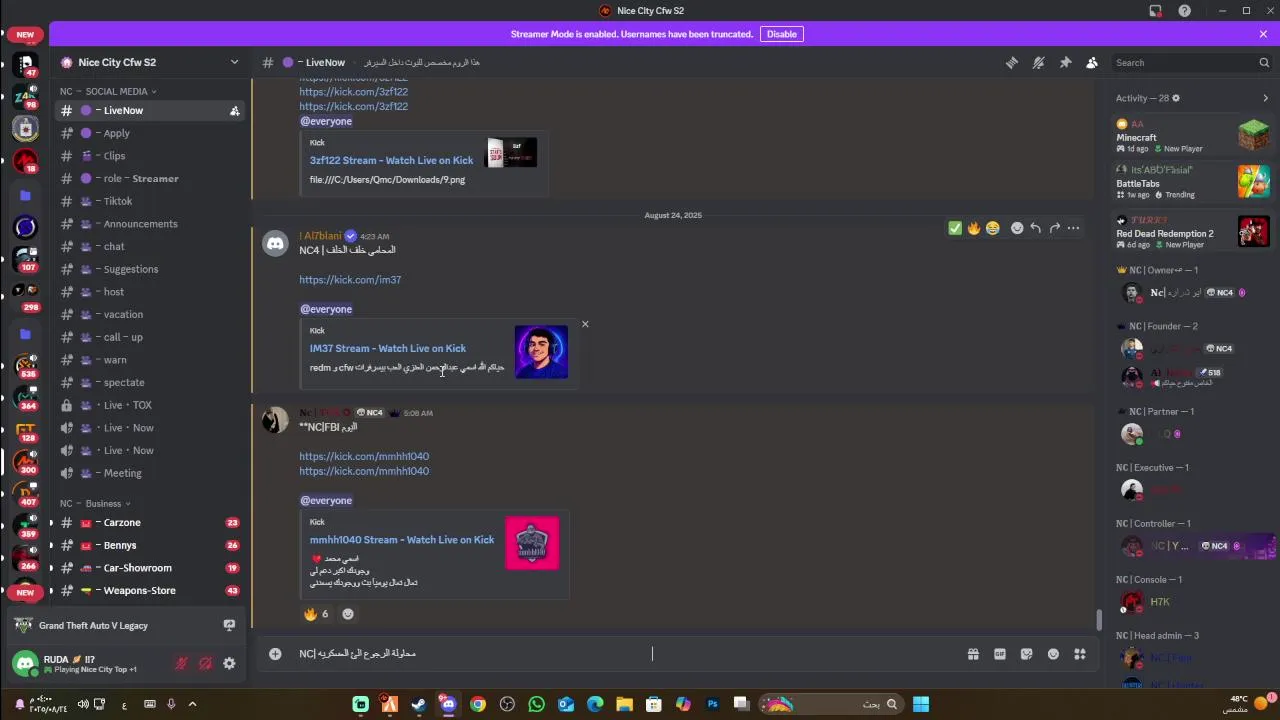
Task: Click the message list scrollbar thumb
Action: pos(1100,620)
